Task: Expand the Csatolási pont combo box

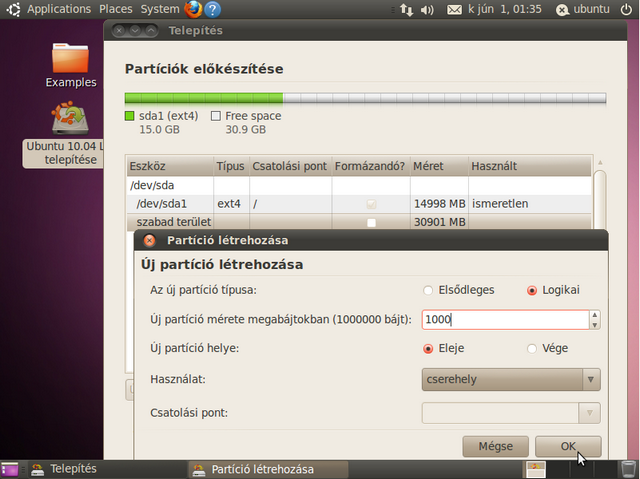Action: point(510,413)
